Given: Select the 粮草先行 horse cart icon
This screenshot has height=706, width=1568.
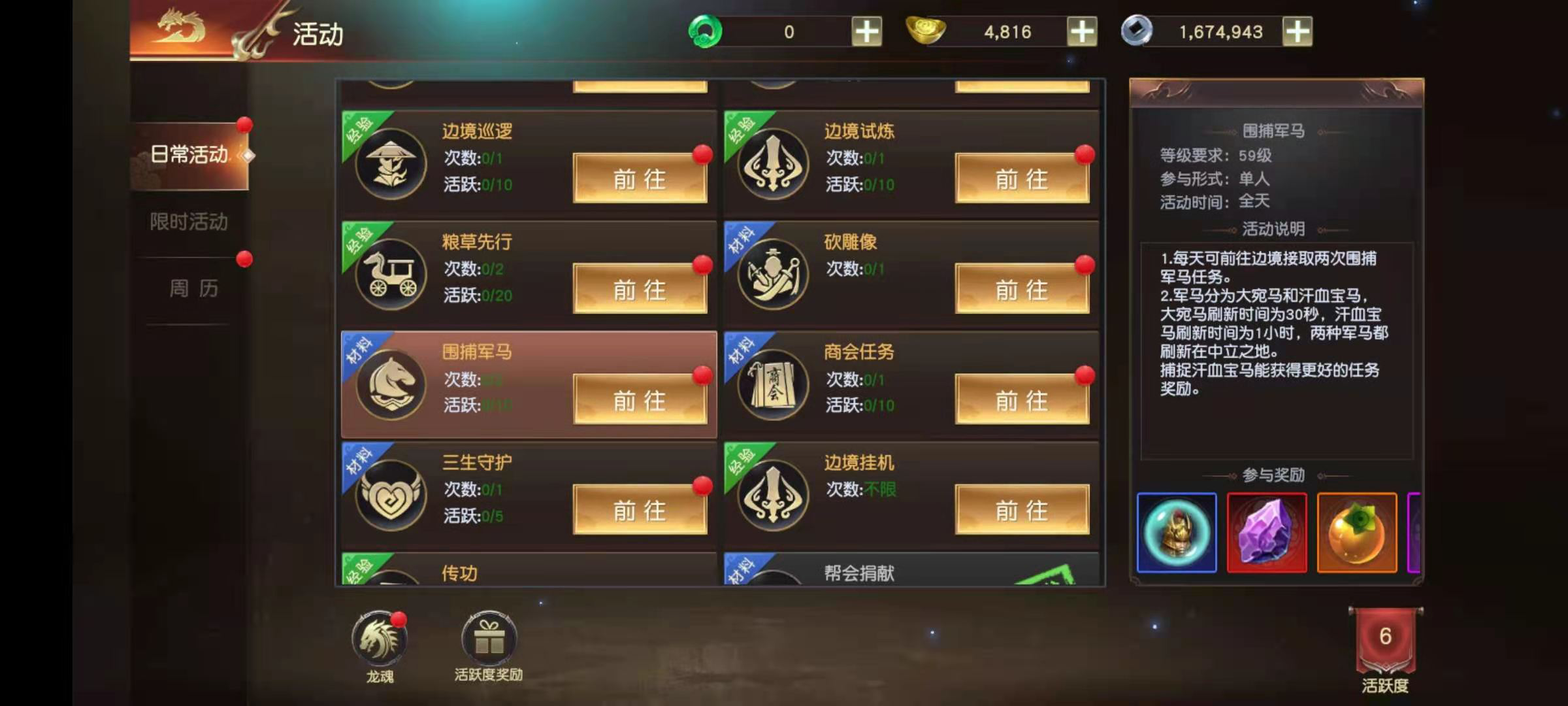Looking at the screenshot, I should 391,275.
